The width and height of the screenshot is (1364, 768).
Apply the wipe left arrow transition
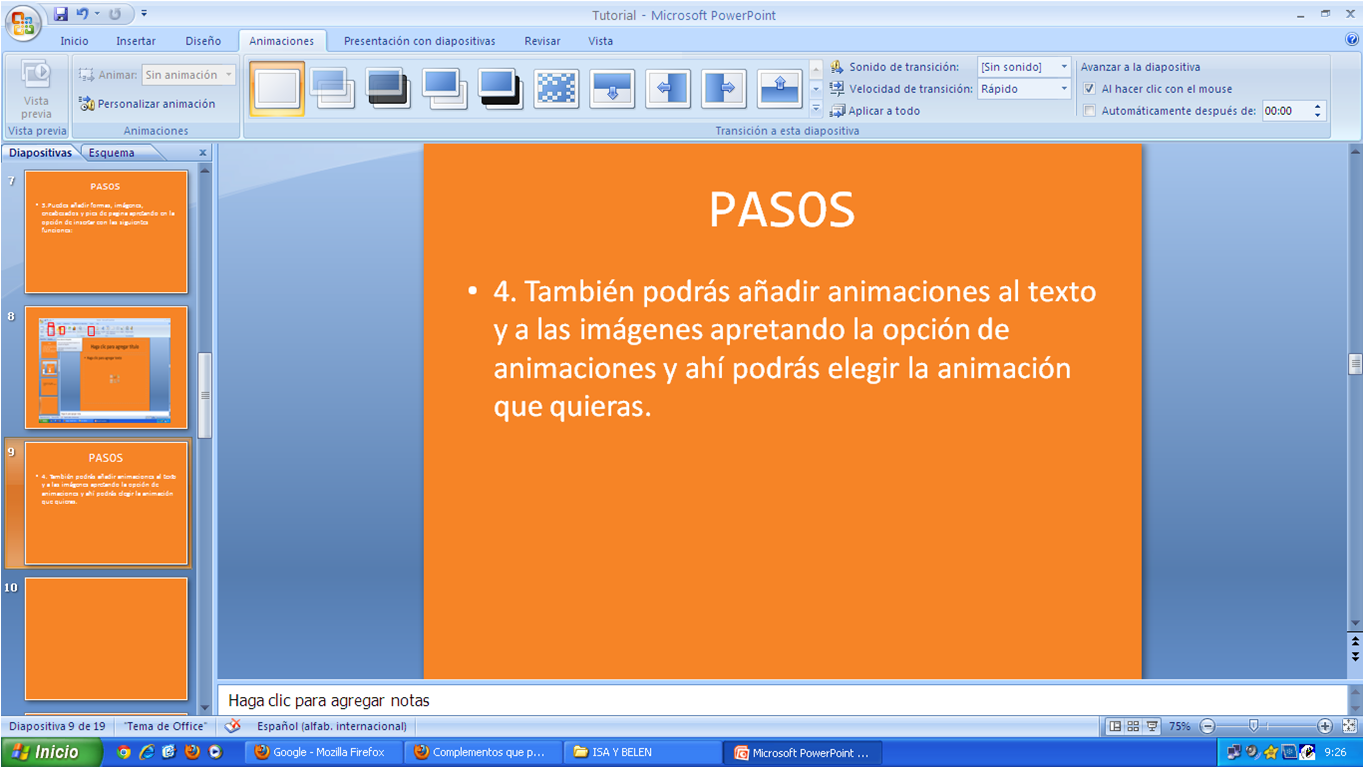668,88
